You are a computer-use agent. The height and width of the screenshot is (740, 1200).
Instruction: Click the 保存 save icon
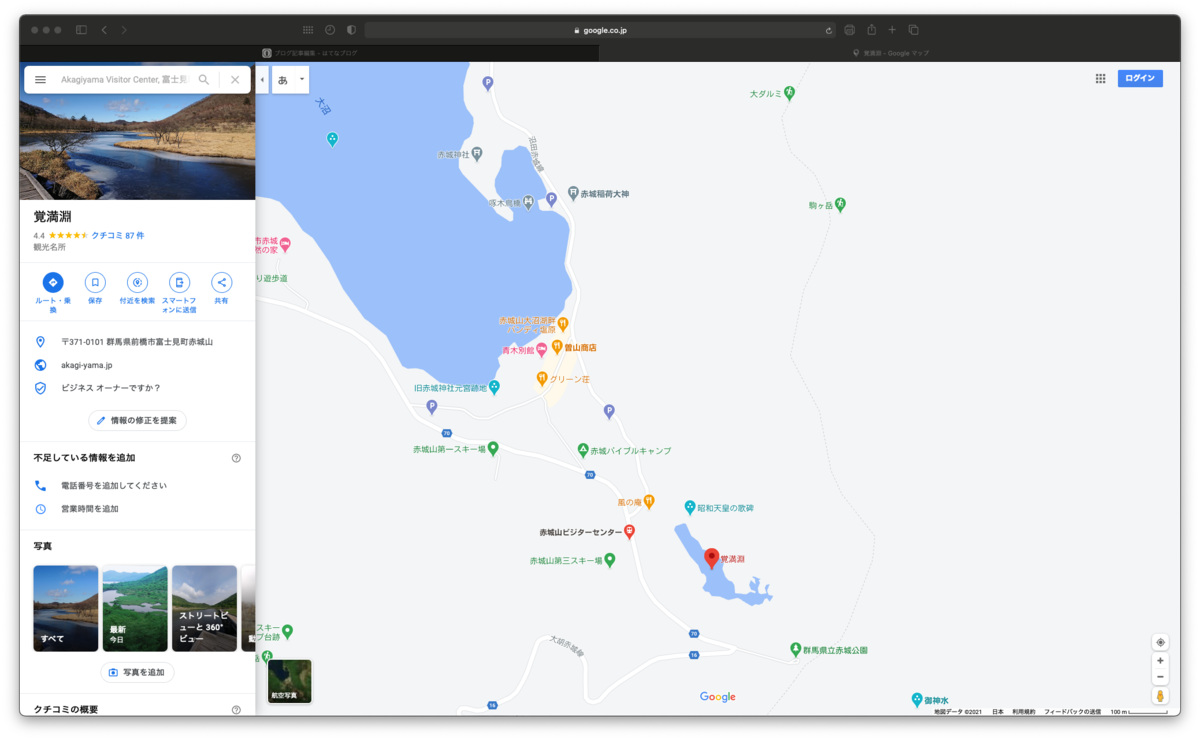[95, 283]
